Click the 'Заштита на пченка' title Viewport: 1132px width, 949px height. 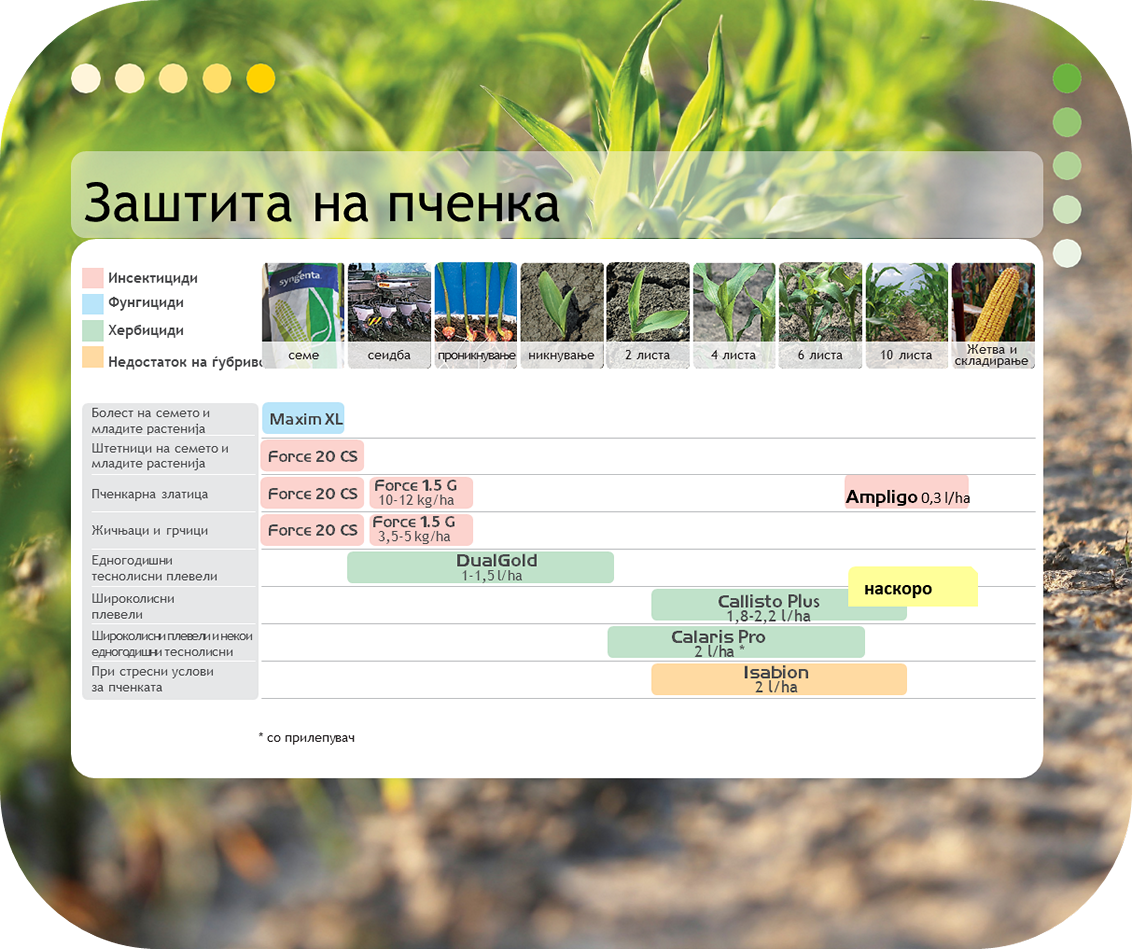(x=321, y=203)
